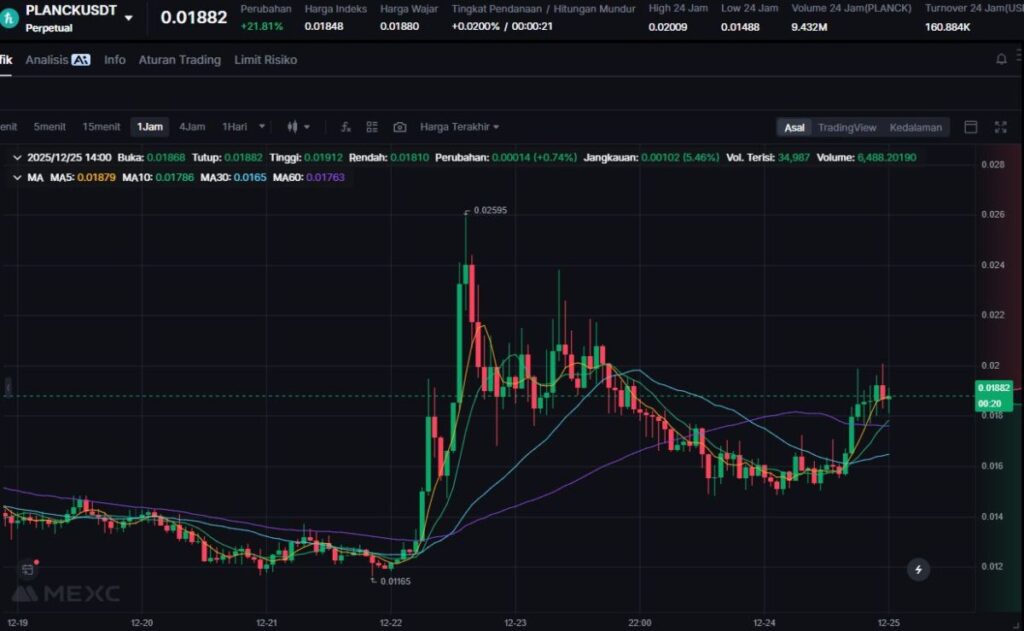Switch chart view to TradingView
The height and width of the screenshot is (631, 1024).
click(x=846, y=127)
